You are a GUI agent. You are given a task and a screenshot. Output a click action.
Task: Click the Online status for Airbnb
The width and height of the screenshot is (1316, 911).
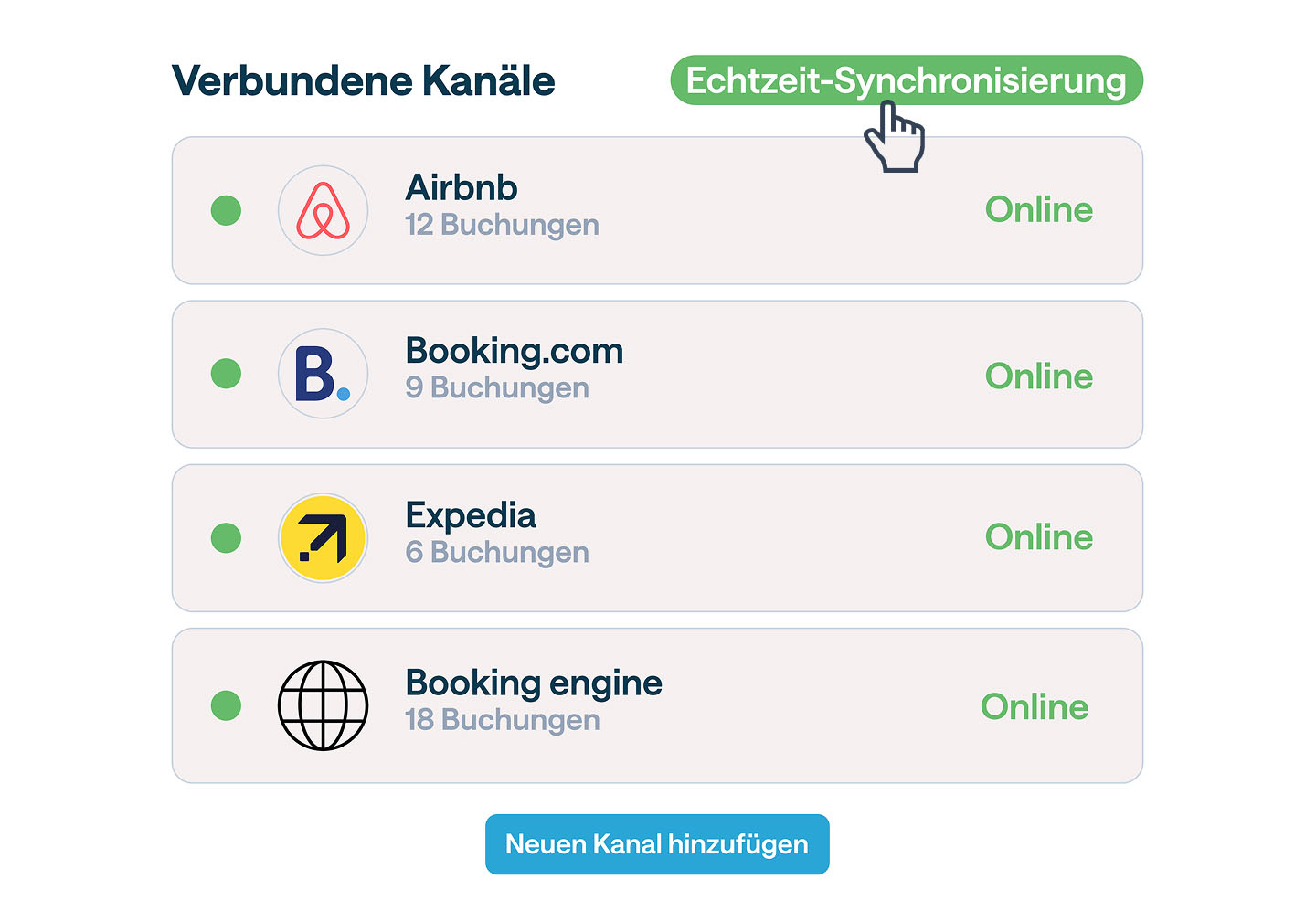[1038, 210]
